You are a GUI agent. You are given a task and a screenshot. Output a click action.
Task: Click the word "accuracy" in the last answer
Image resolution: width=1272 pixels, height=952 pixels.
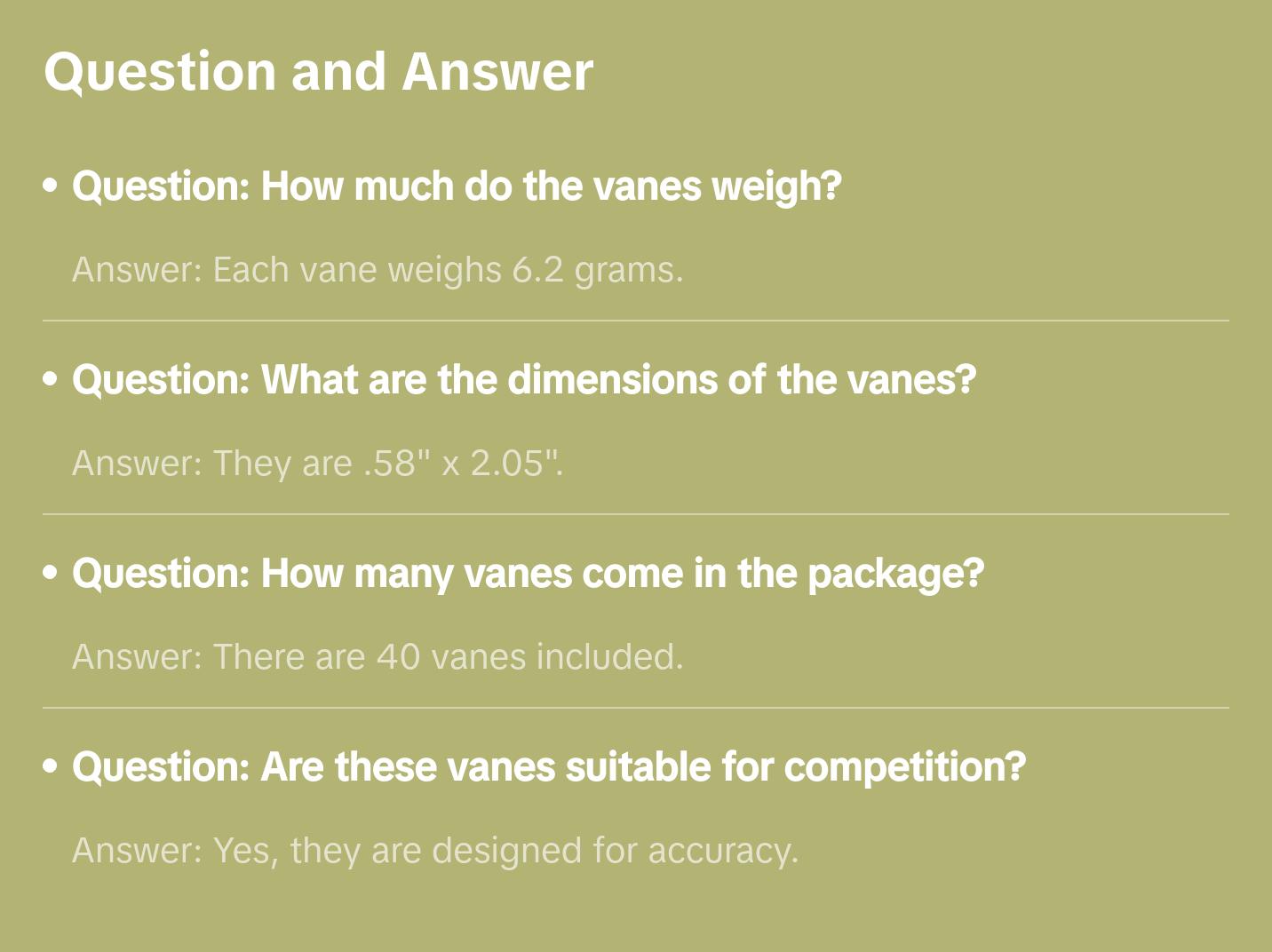click(721, 851)
